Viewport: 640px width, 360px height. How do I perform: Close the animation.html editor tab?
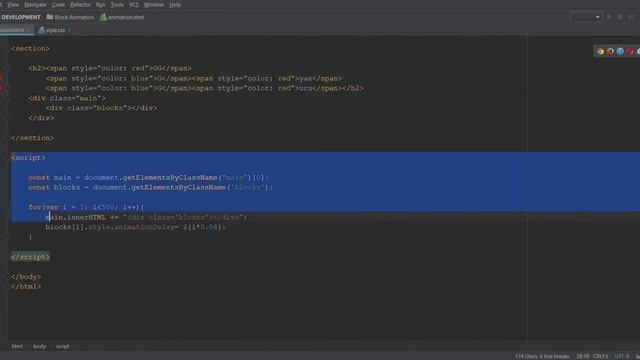(x=29, y=30)
